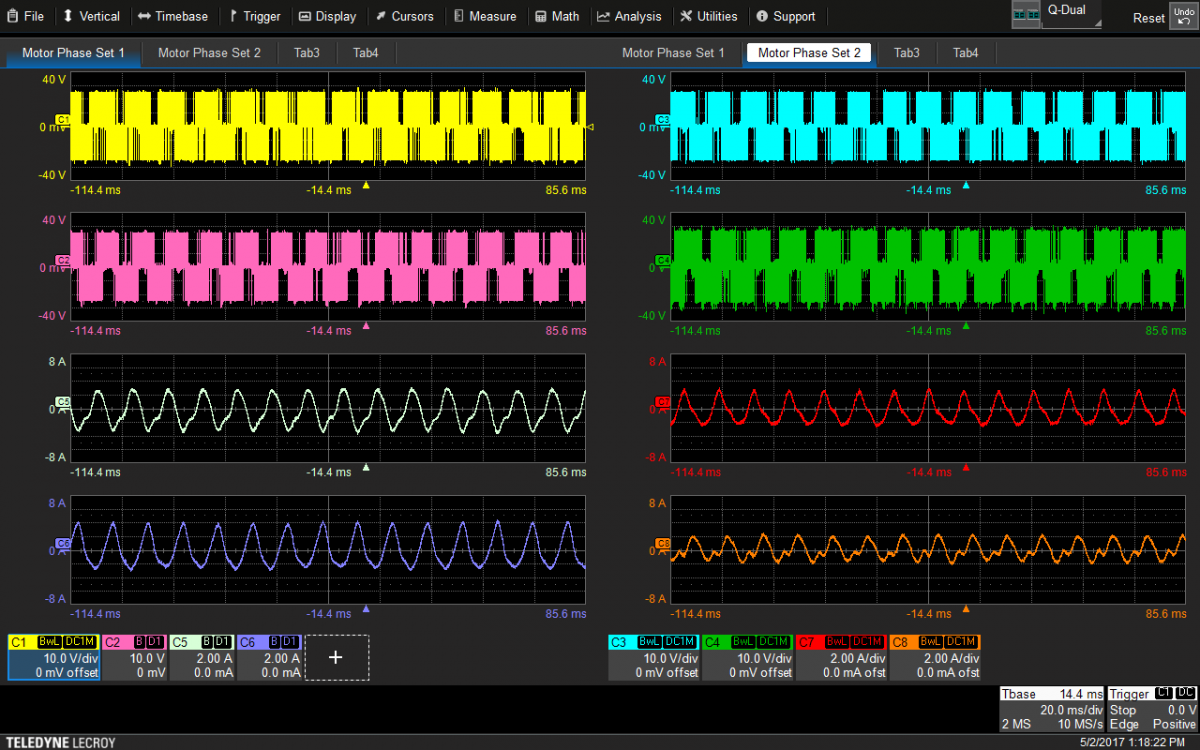Click yellow trigger delay marker below C1 grid
The height and width of the screenshot is (750, 1200).
366,185
